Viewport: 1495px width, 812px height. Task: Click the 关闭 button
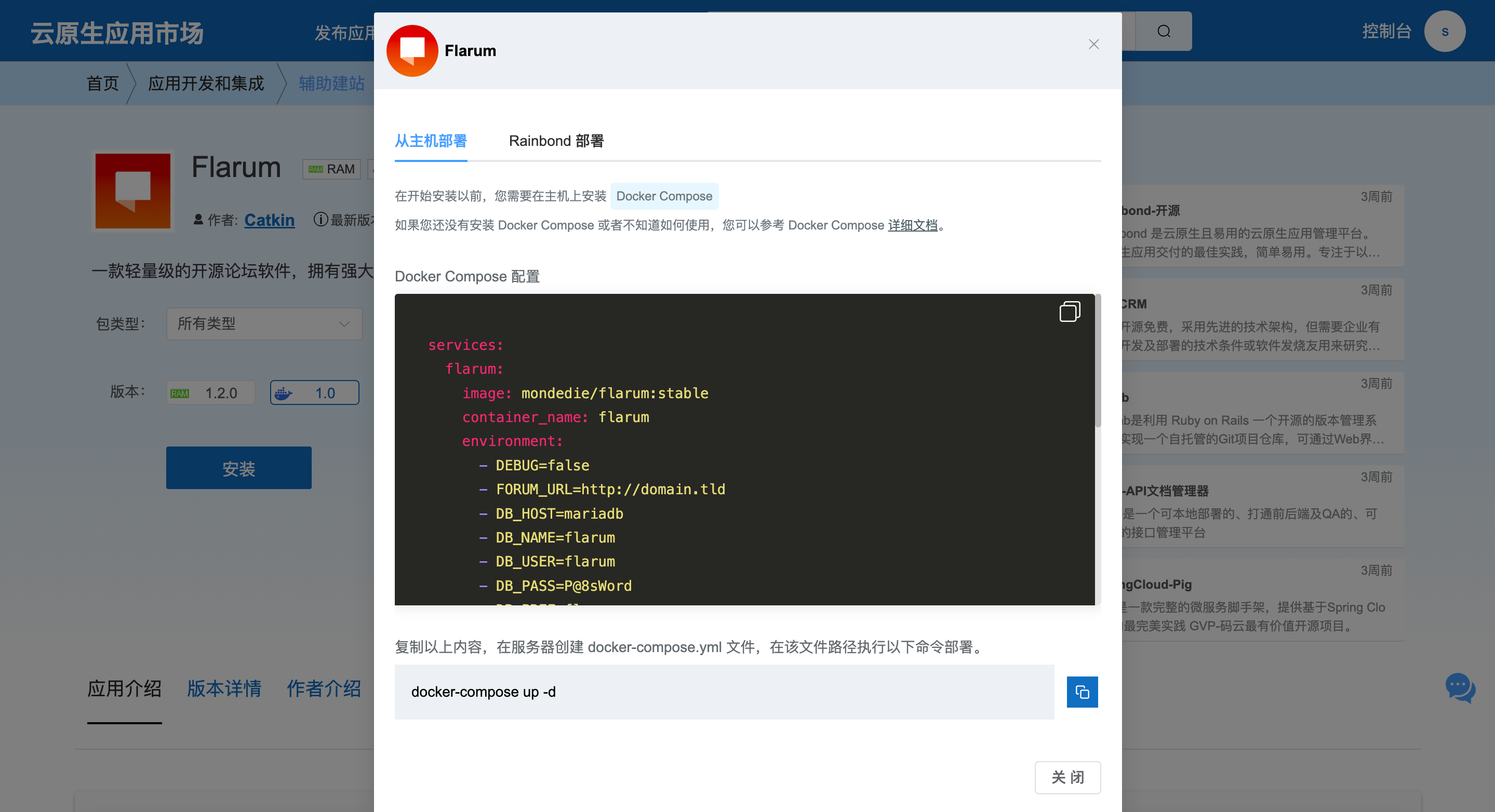point(1067,777)
